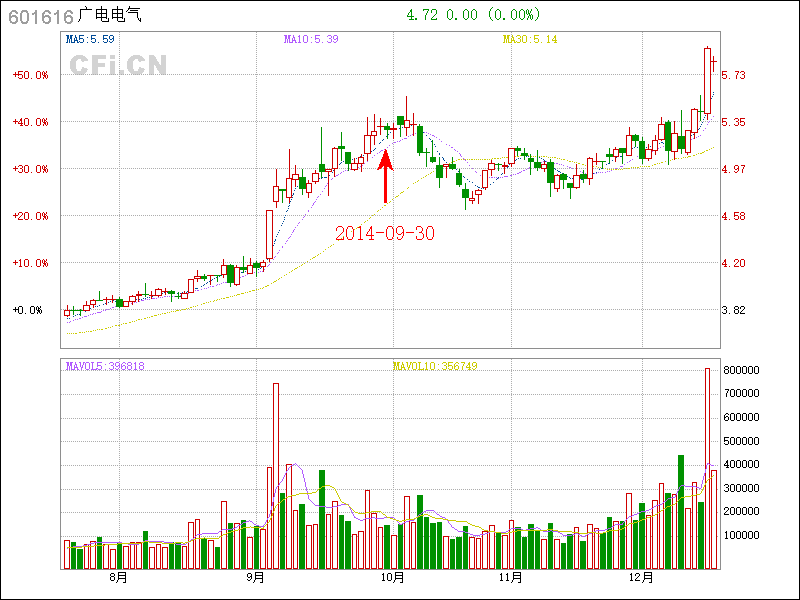Click the 2014-09-30 date annotation
Image resolution: width=800 pixels, height=600 pixels.
(x=385, y=233)
